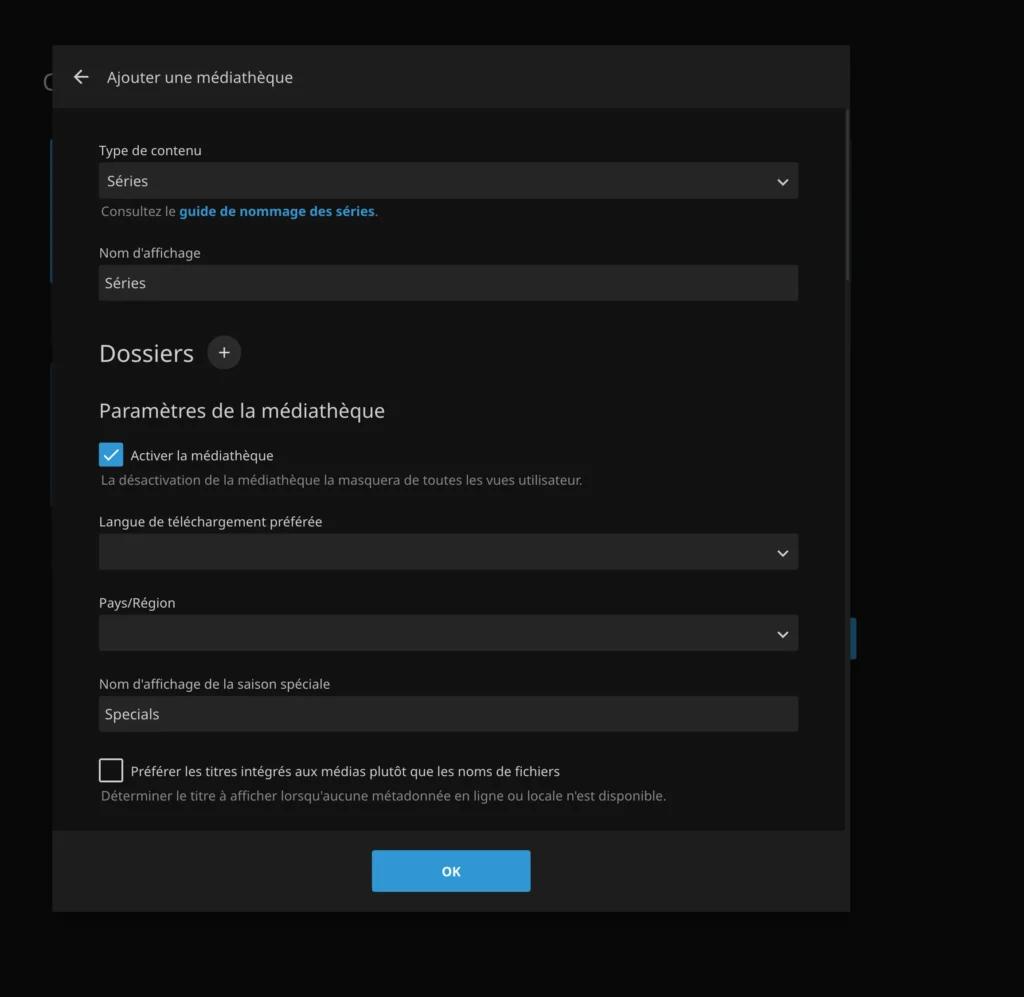Click the back arrow in dialog header
Image resolution: width=1024 pixels, height=997 pixels.
click(x=81, y=77)
